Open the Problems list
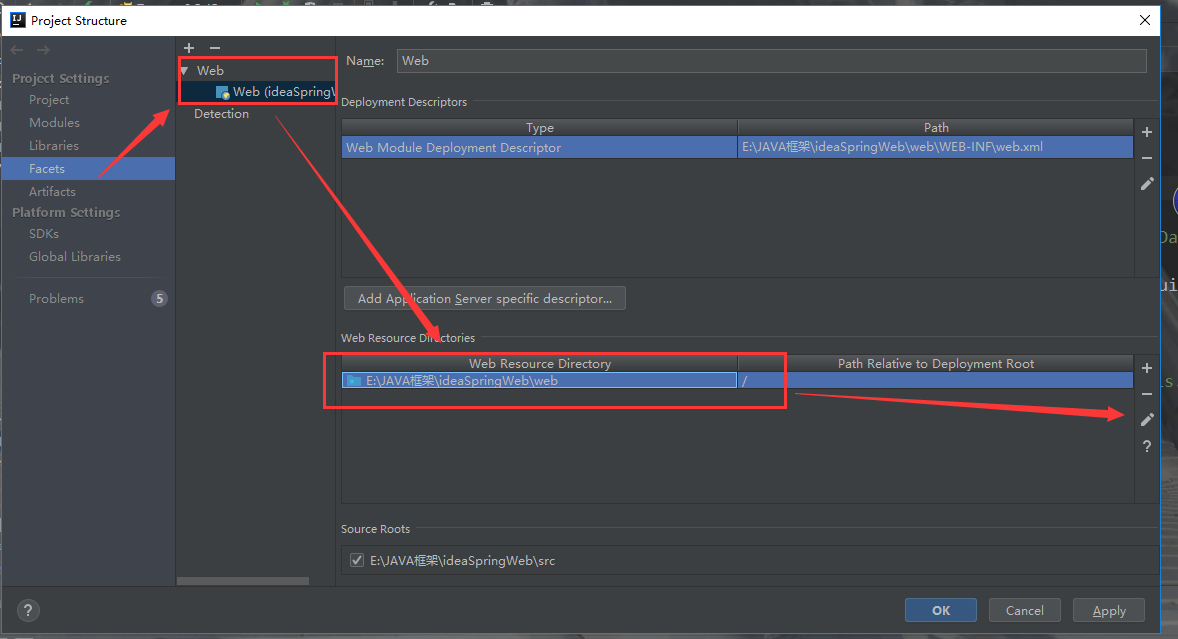Viewport: 1178px width, 639px height. (x=56, y=299)
